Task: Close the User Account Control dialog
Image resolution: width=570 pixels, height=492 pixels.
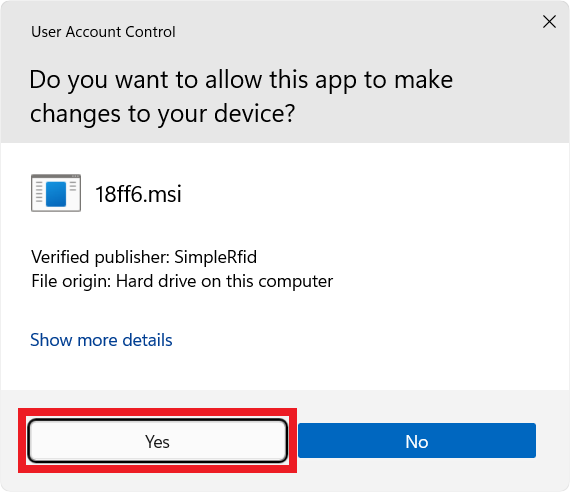Action: tap(549, 22)
